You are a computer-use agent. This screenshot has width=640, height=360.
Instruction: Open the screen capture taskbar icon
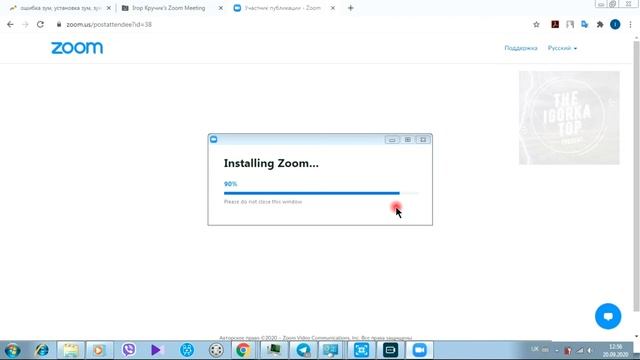tap(361, 350)
